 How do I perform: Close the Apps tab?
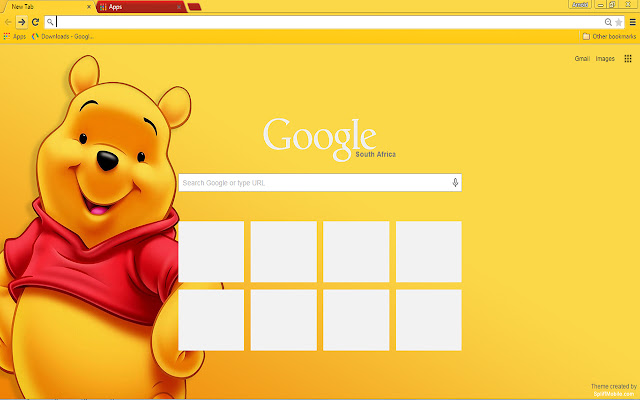coord(180,6)
